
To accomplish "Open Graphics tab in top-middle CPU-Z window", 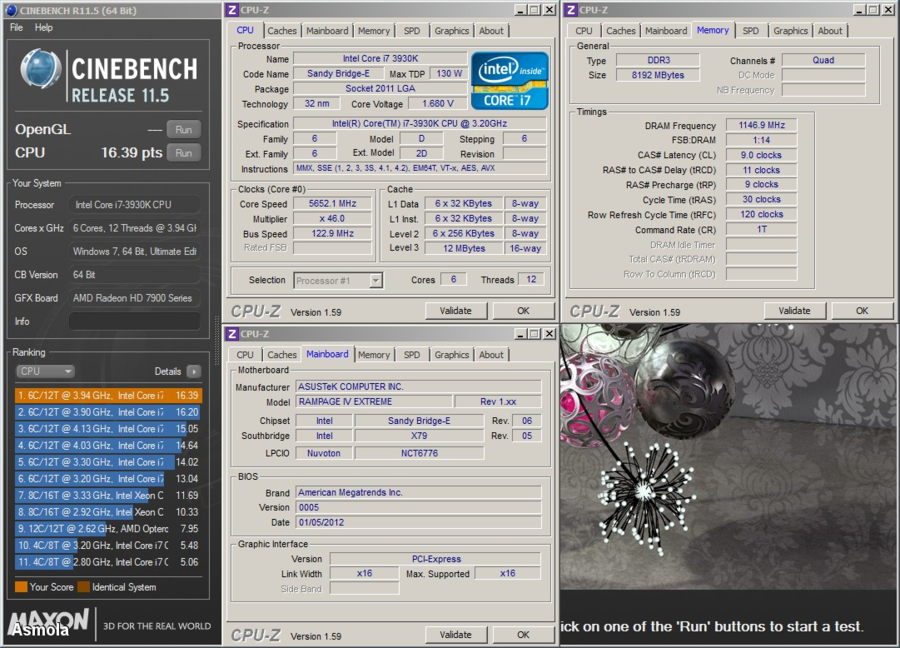I will pos(451,31).
